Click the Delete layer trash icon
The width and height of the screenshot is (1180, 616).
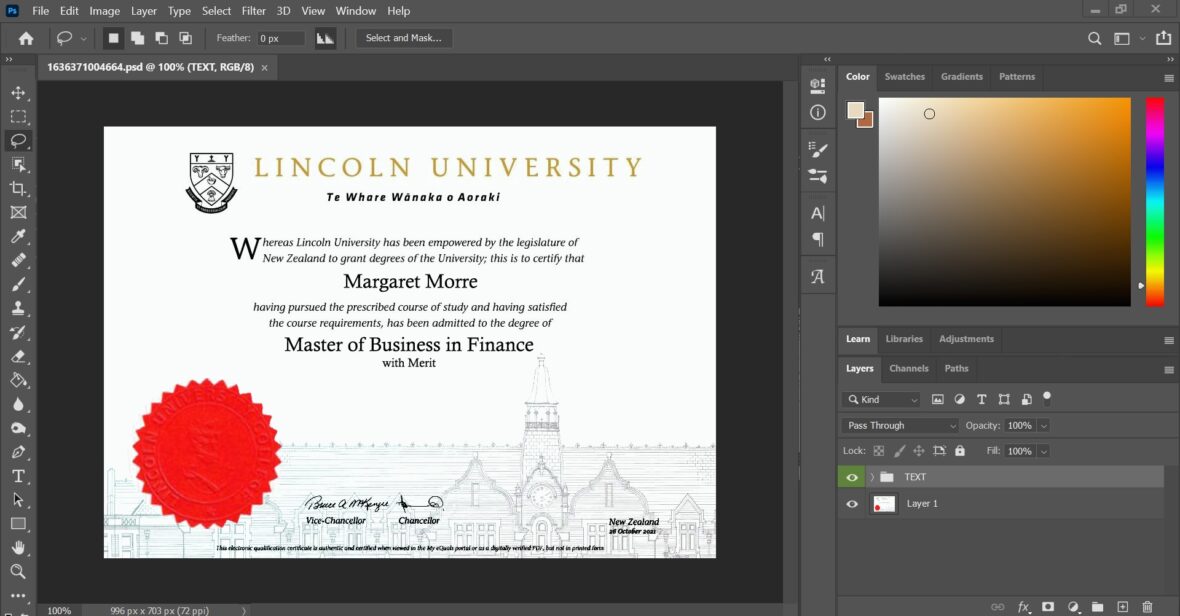(x=1146, y=606)
